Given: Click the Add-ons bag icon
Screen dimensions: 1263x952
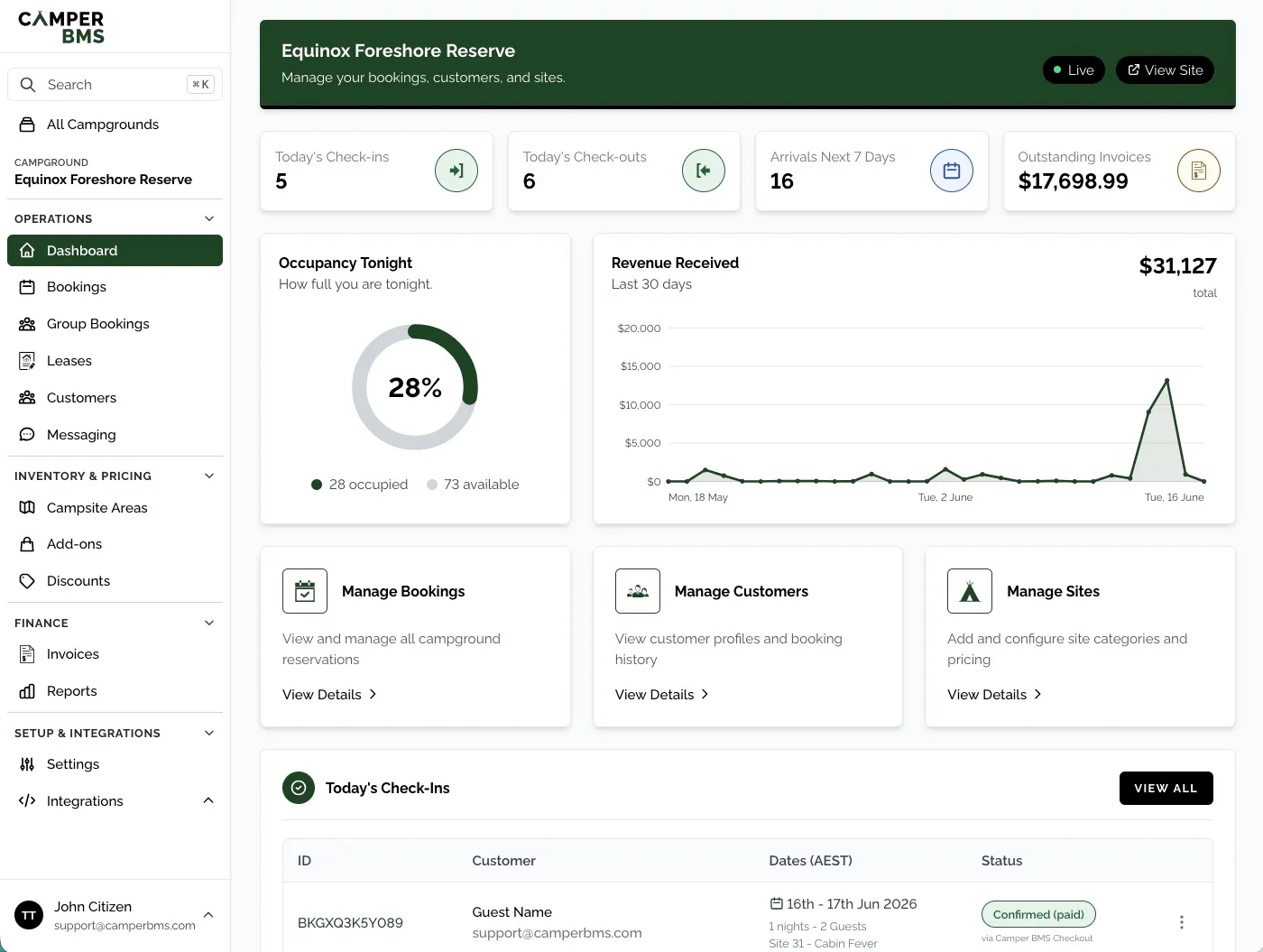Looking at the screenshot, I should pos(27,544).
